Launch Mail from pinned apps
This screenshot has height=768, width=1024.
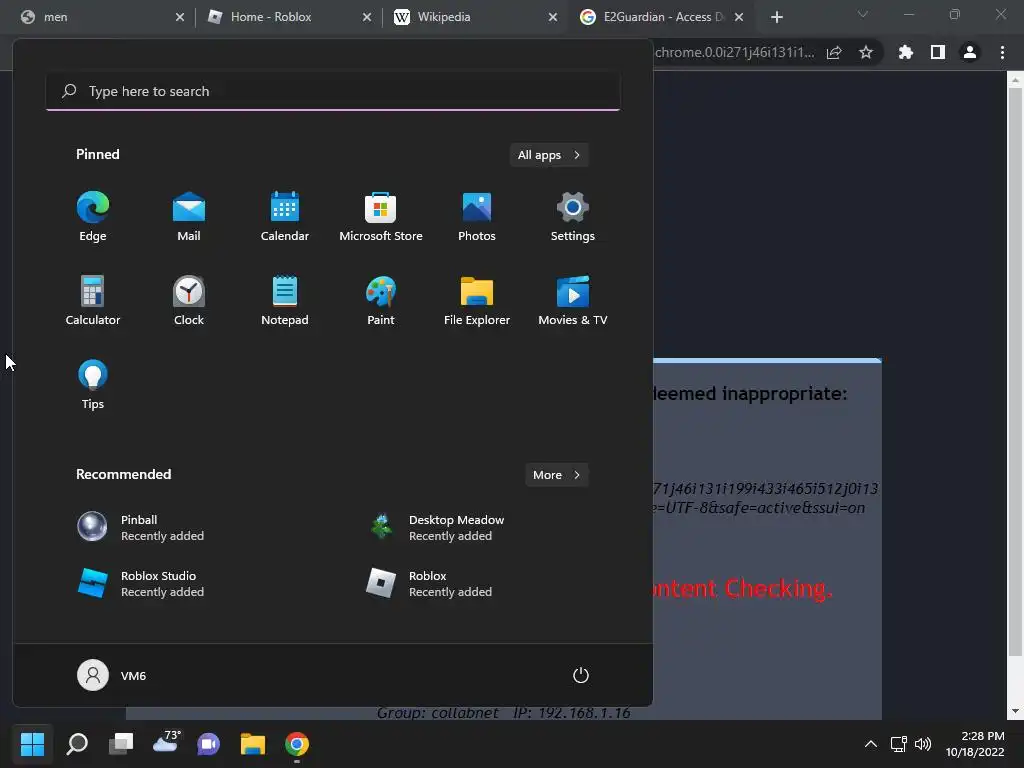189,217
